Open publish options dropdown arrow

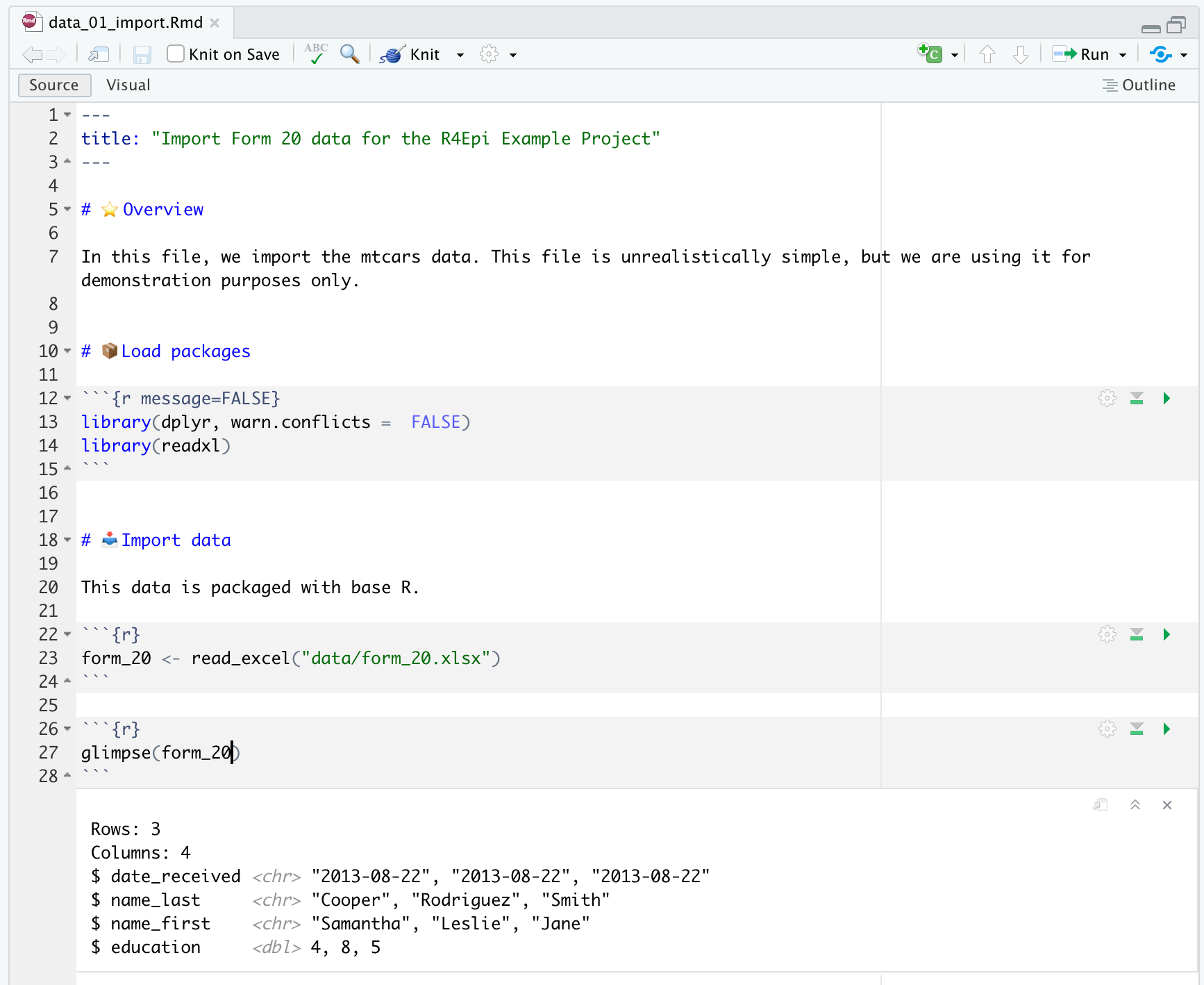coord(1184,55)
